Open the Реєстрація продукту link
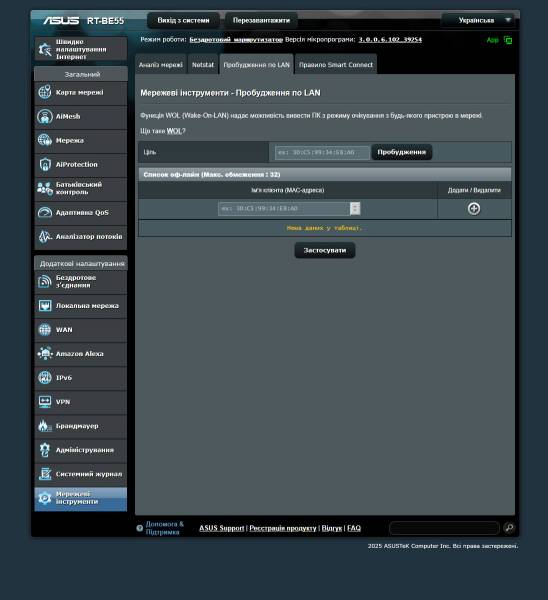The height and width of the screenshot is (600, 548). point(283,528)
